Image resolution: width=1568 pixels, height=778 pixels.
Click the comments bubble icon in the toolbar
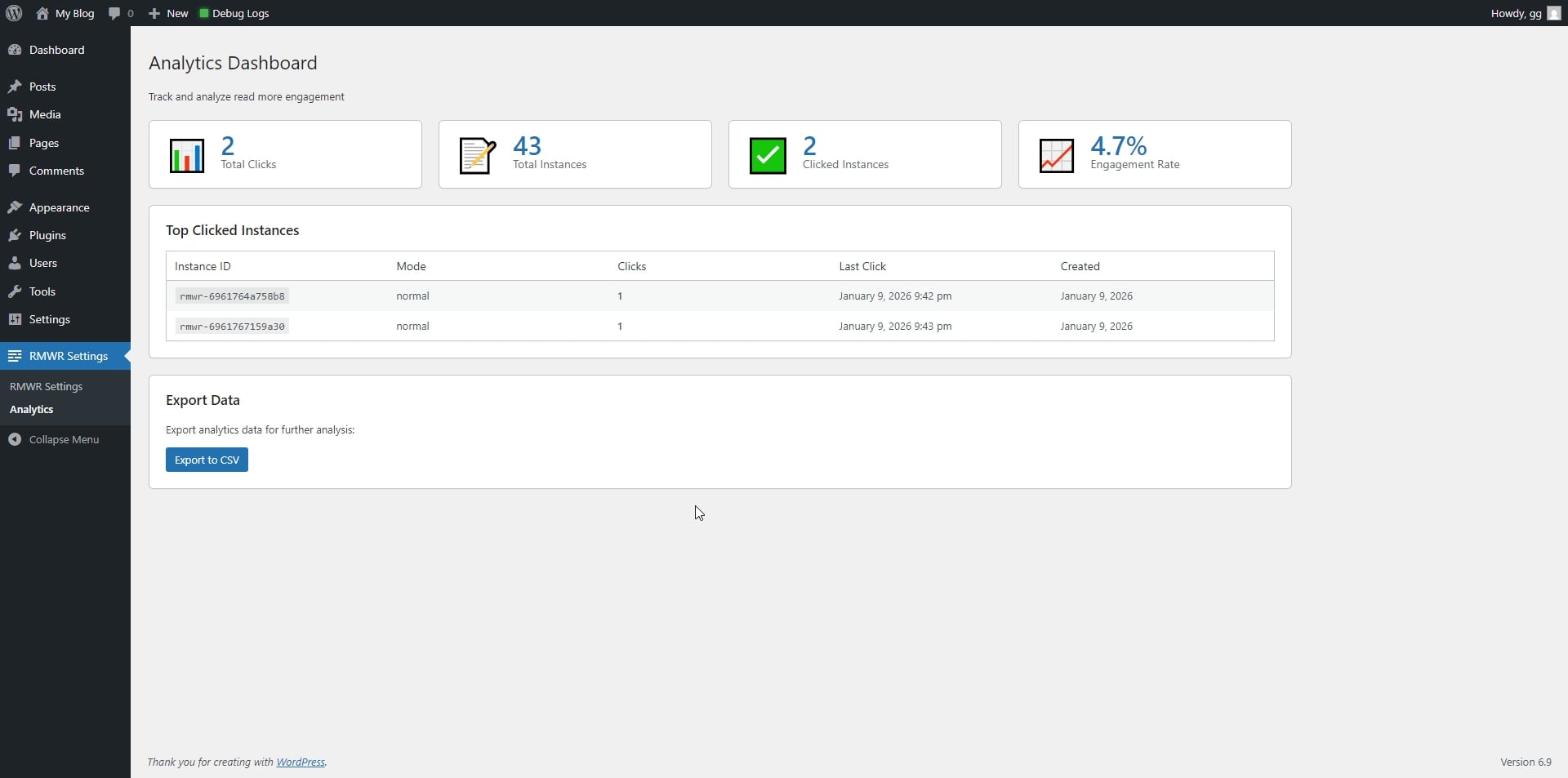click(115, 13)
